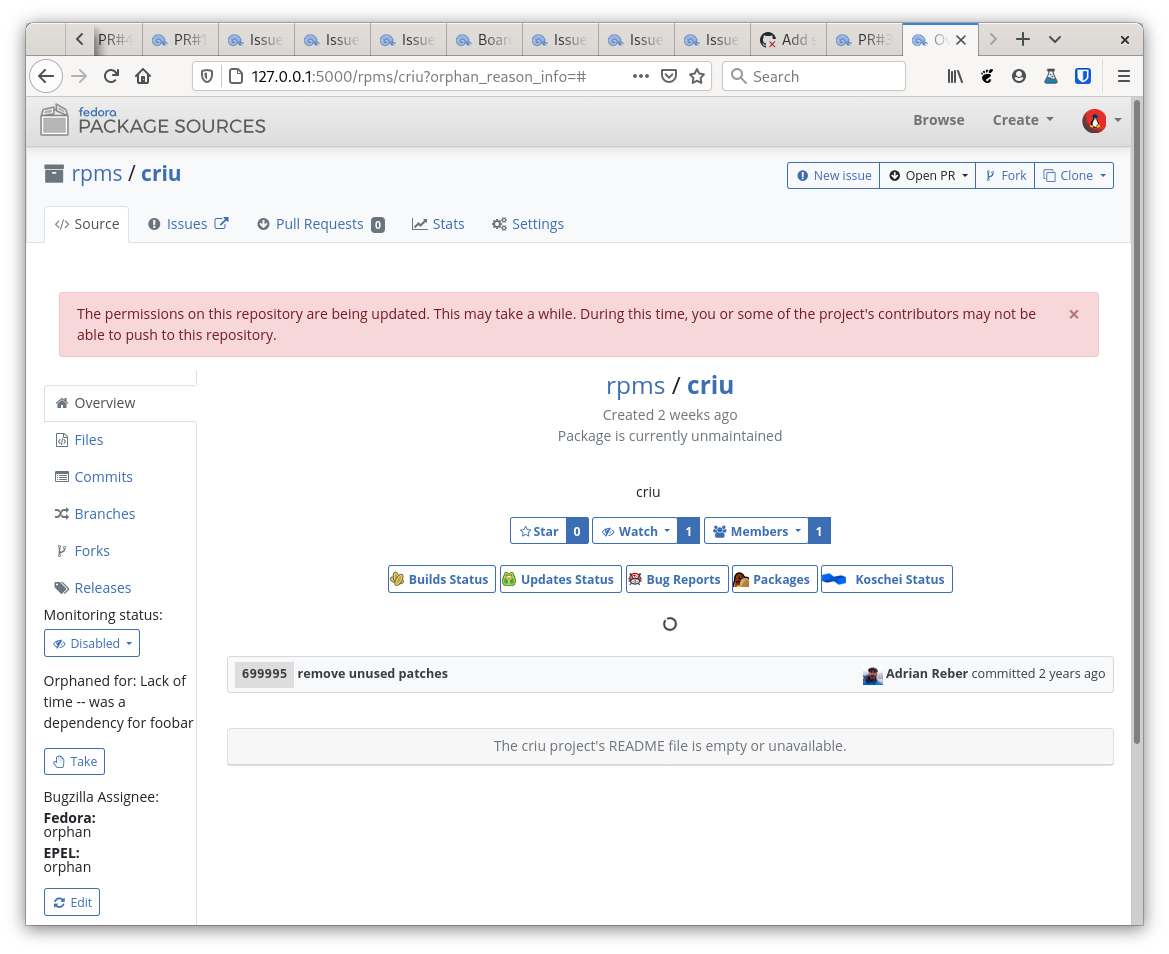
Task: Open the user avatar menu
Action: [1102, 120]
